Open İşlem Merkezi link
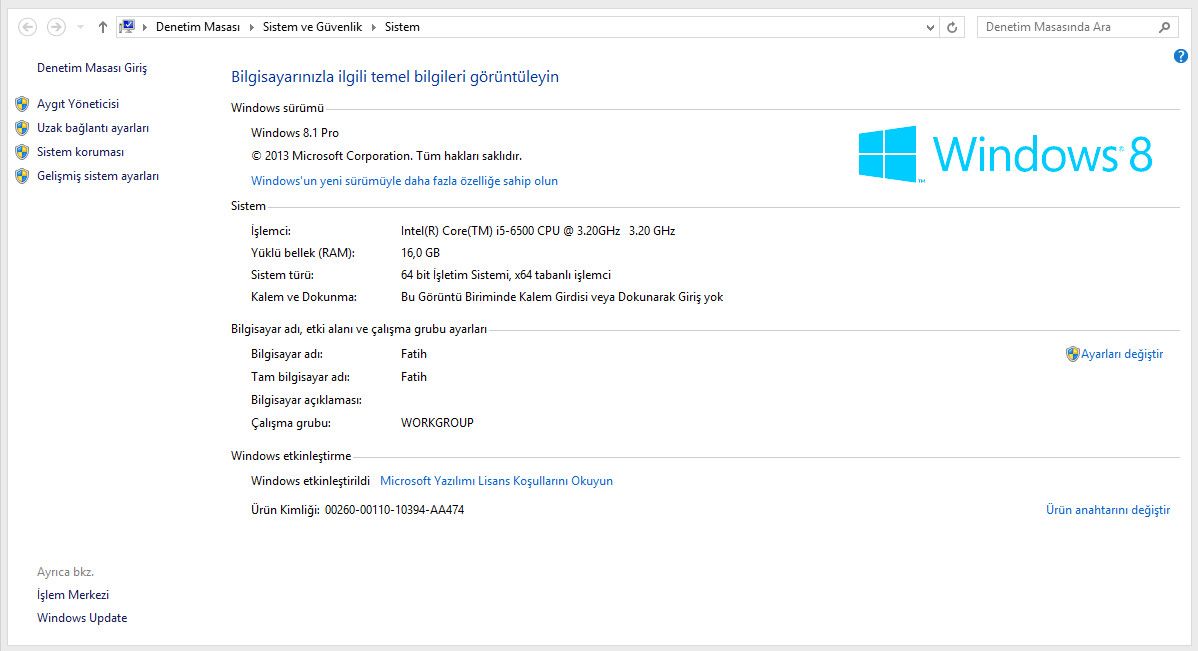This screenshot has width=1198, height=651. (x=73, y=594)
